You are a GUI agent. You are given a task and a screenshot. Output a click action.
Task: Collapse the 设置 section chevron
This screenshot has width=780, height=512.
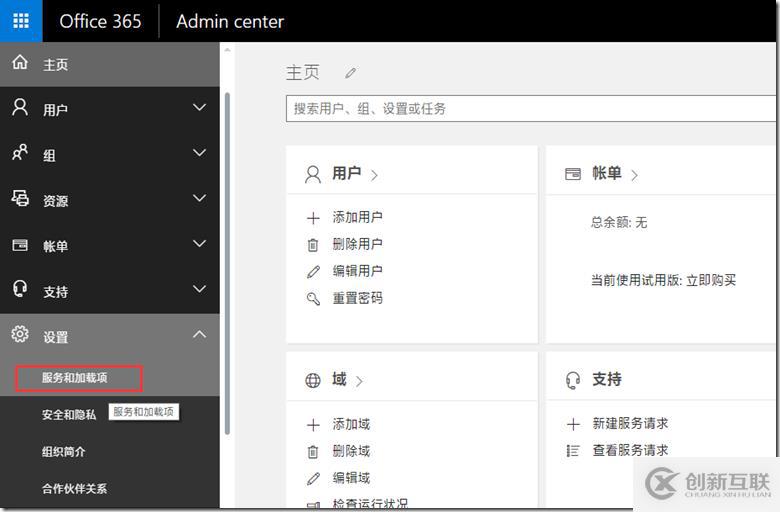click(199, 334)
